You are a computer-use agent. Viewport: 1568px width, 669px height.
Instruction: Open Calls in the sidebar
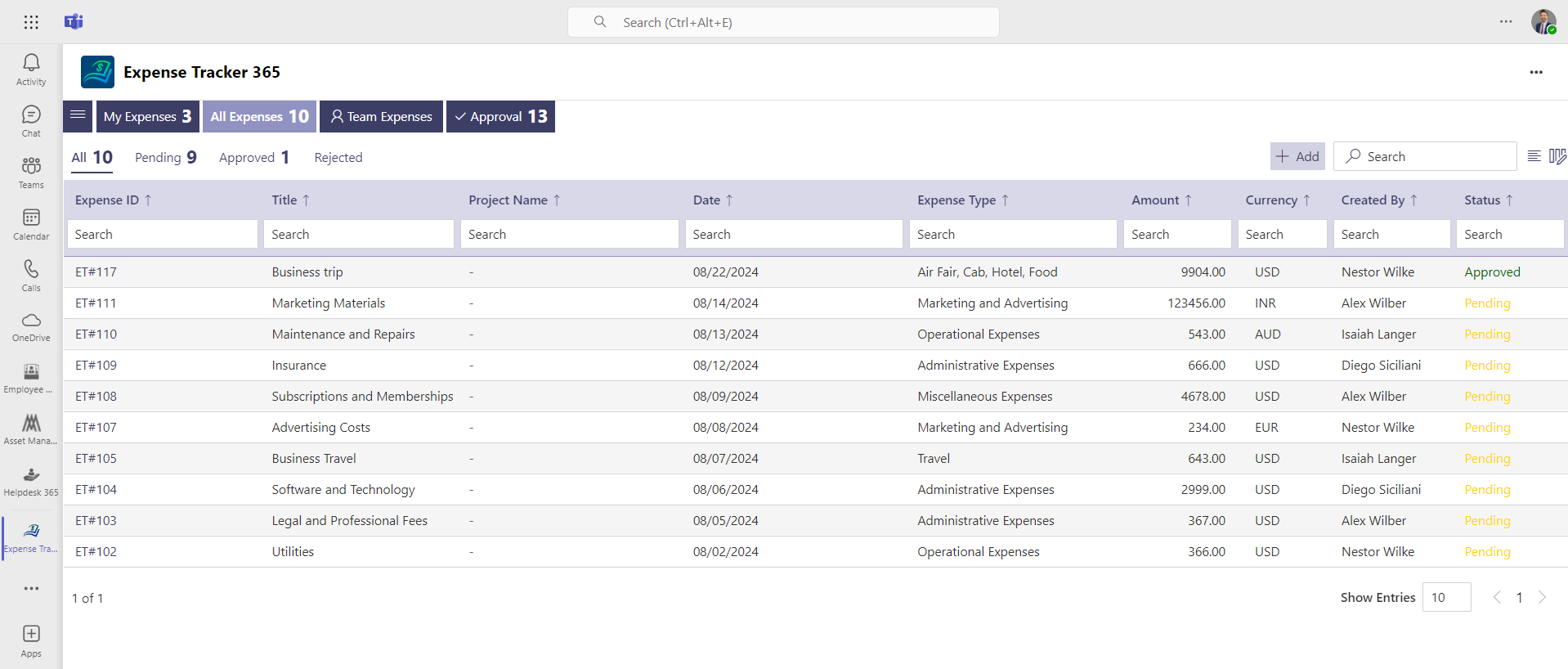click(31, 276)
